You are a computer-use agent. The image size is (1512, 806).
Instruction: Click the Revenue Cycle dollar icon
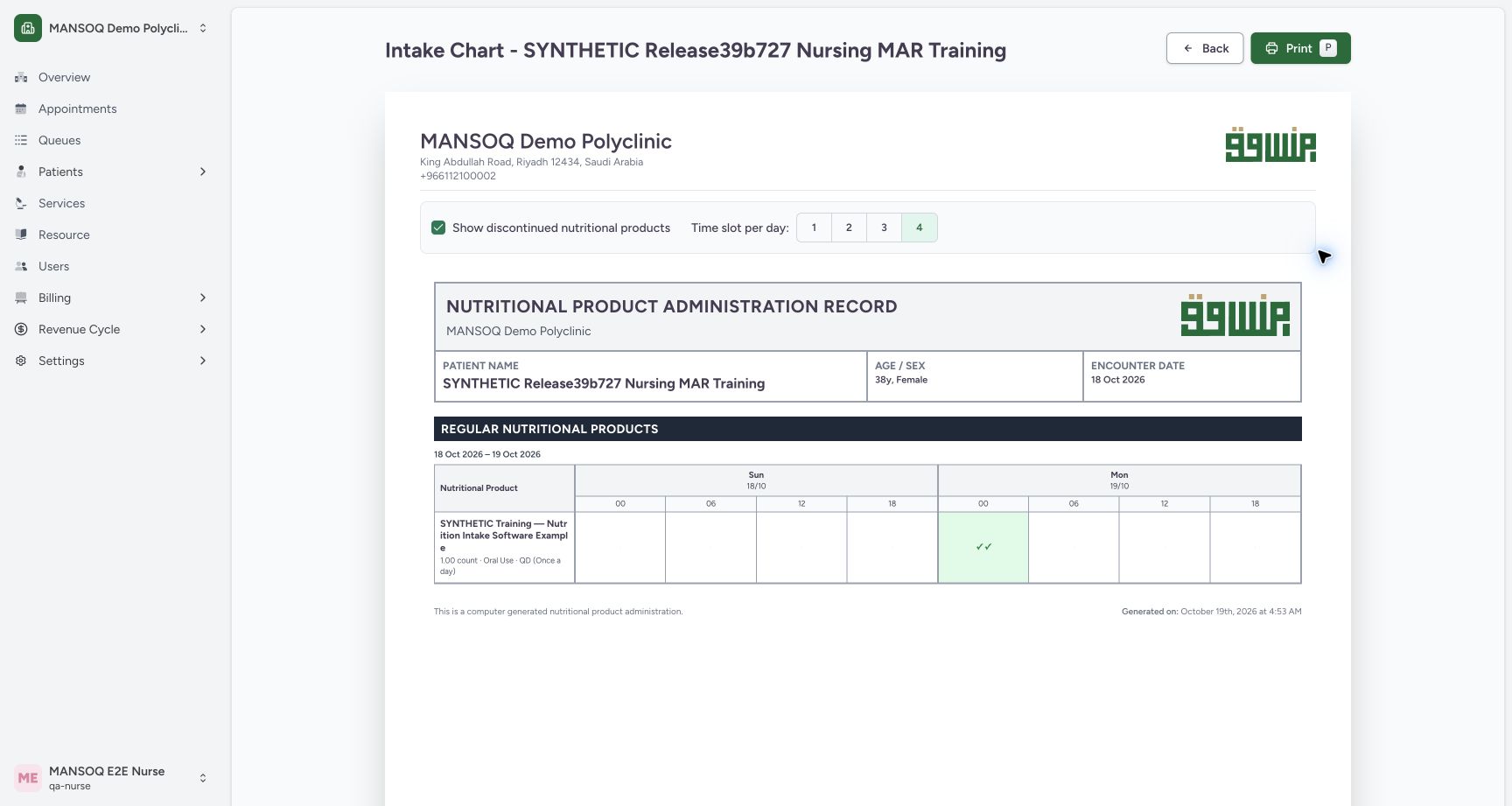pyautogui.click(x=21, y=329)
